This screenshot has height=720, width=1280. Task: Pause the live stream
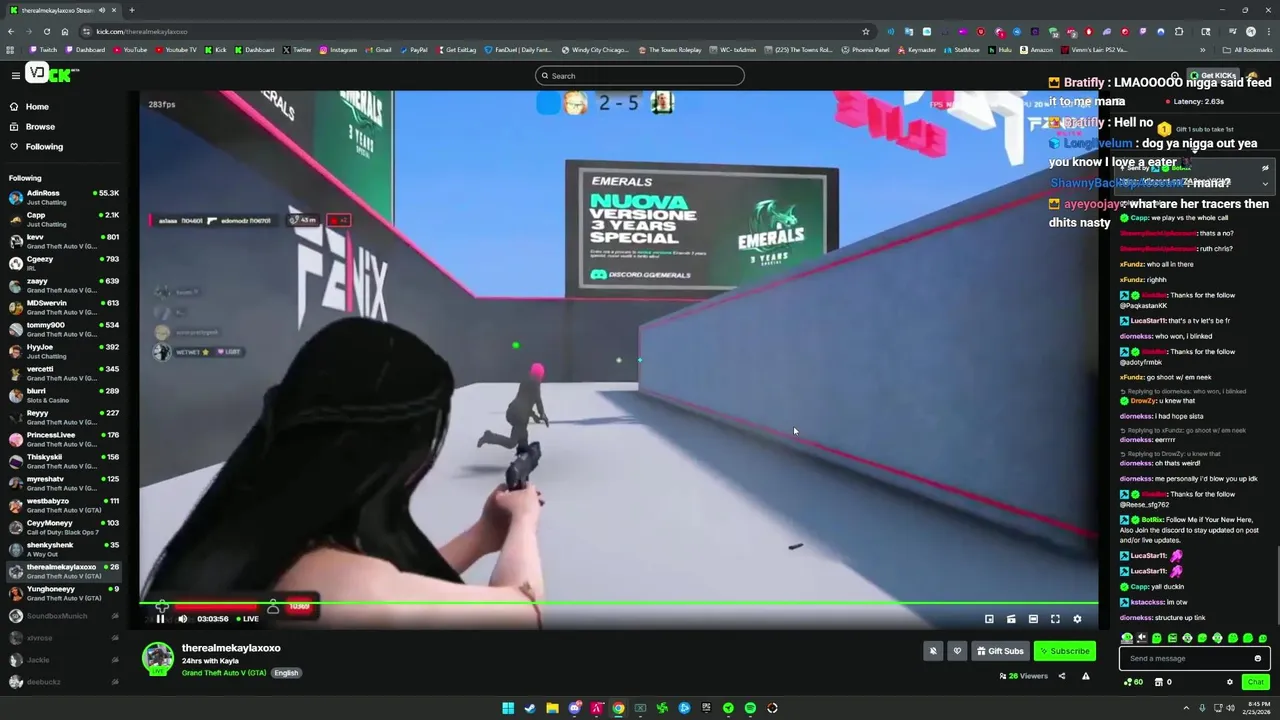point(160,619)
